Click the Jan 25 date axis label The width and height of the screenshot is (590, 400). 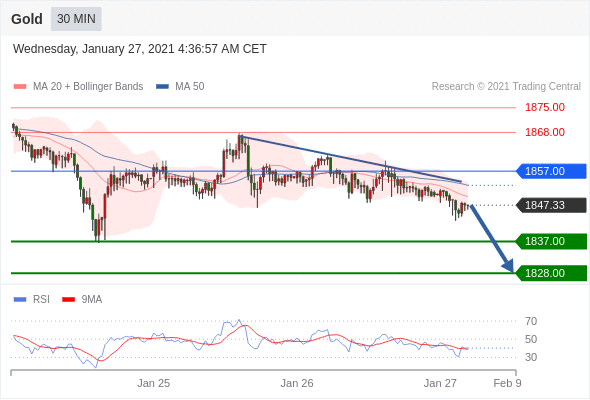[154, 383]
